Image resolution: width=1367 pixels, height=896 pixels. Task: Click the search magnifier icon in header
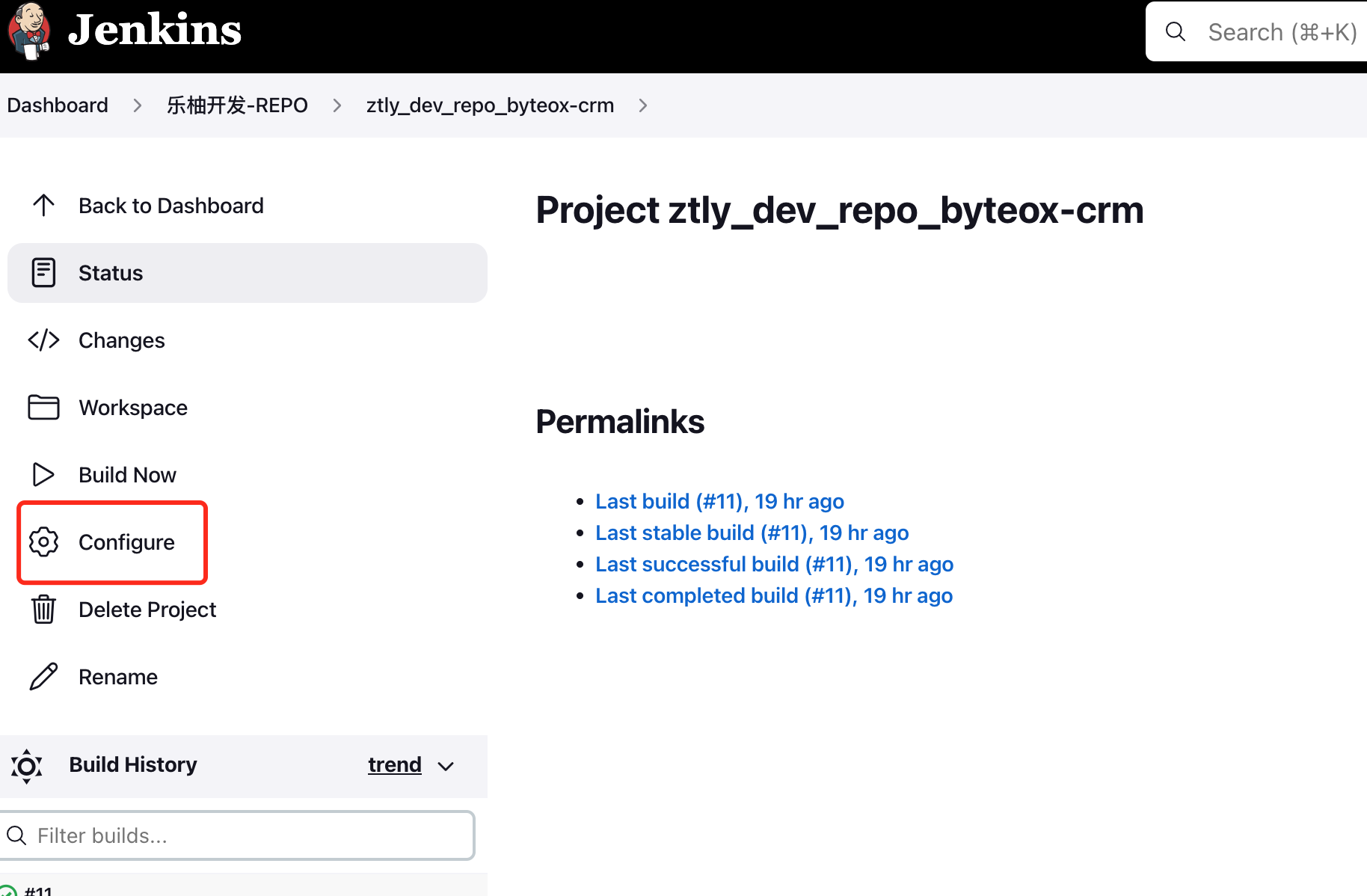coord(1176,31)
